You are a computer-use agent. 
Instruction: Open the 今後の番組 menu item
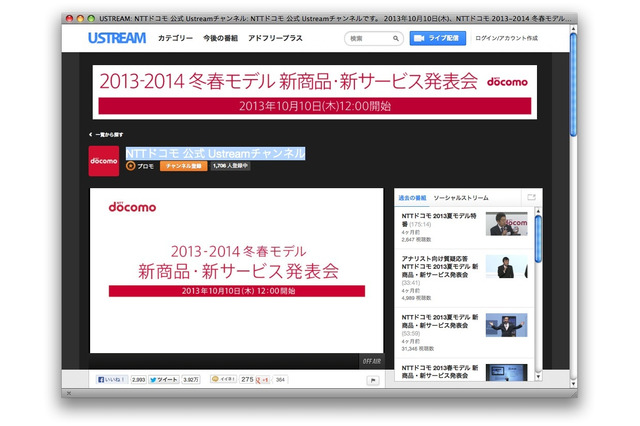[220, 38]
